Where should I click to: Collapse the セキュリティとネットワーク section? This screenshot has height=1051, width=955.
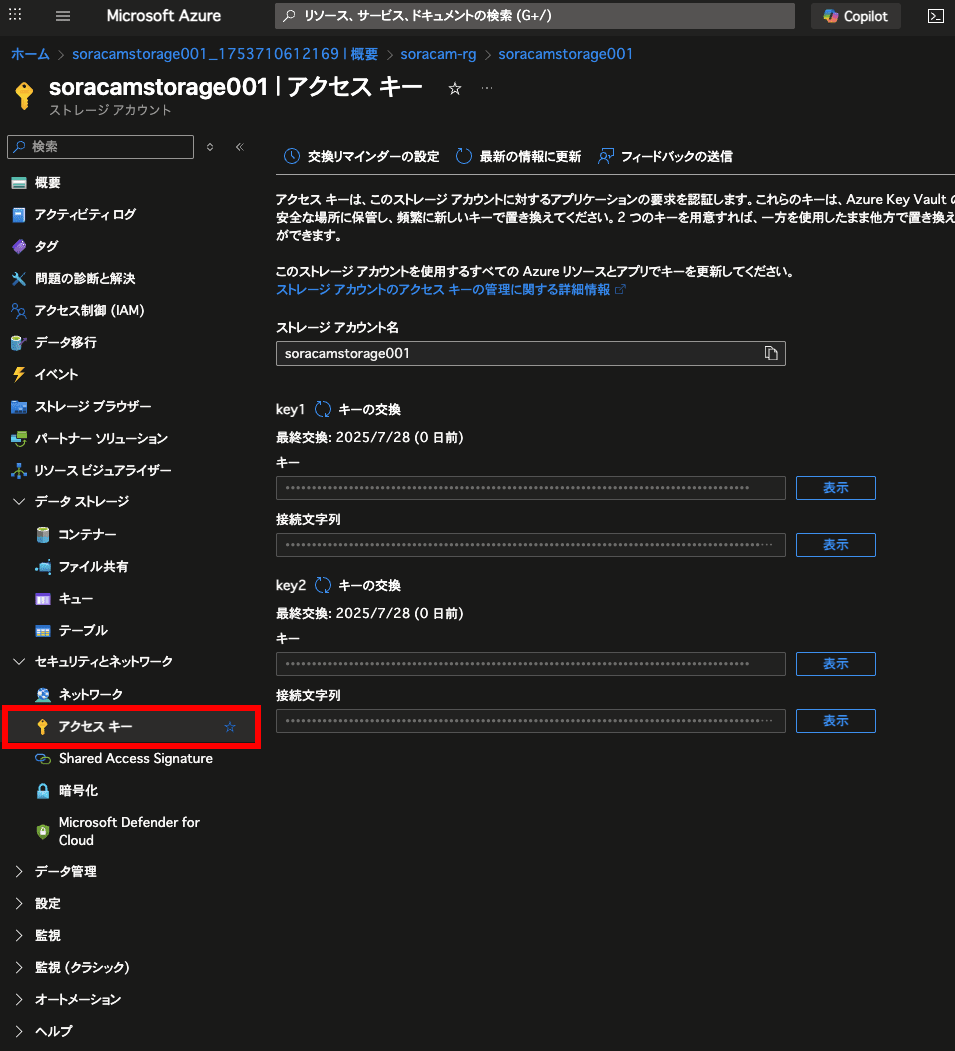pyautogui.click(x=19, y=662)
